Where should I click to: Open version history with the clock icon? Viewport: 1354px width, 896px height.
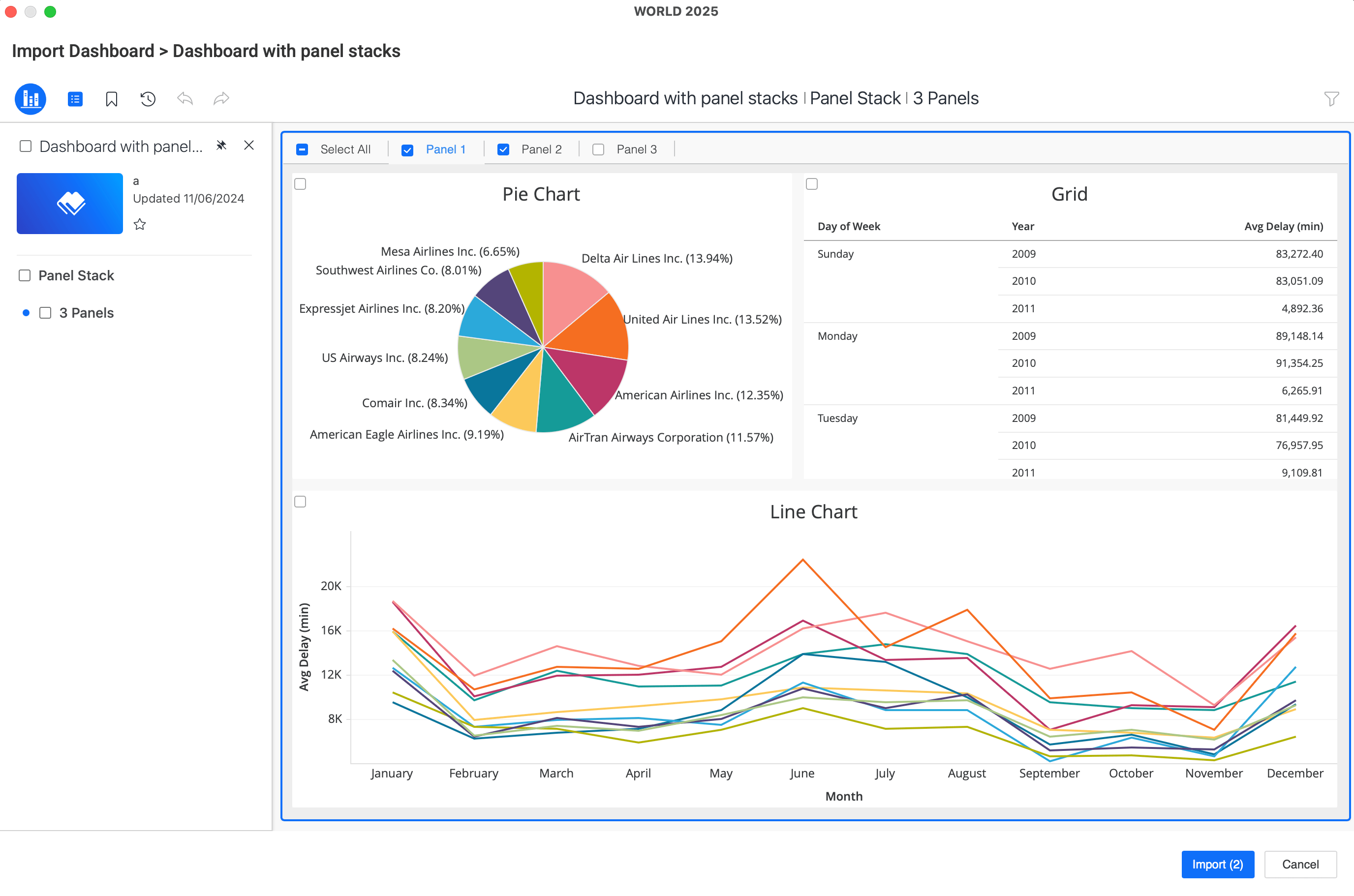click(148, 98)
